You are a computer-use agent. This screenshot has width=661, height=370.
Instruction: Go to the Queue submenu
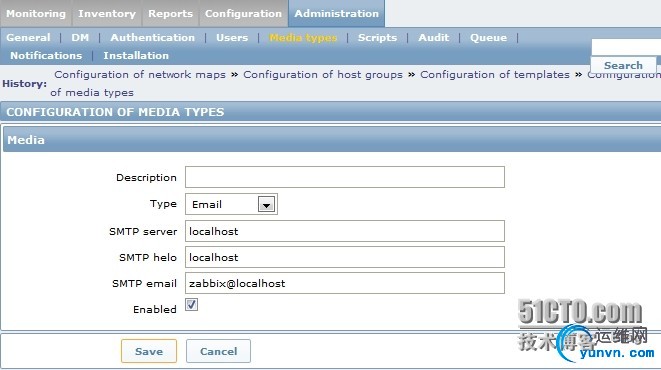tap(488, 38)
